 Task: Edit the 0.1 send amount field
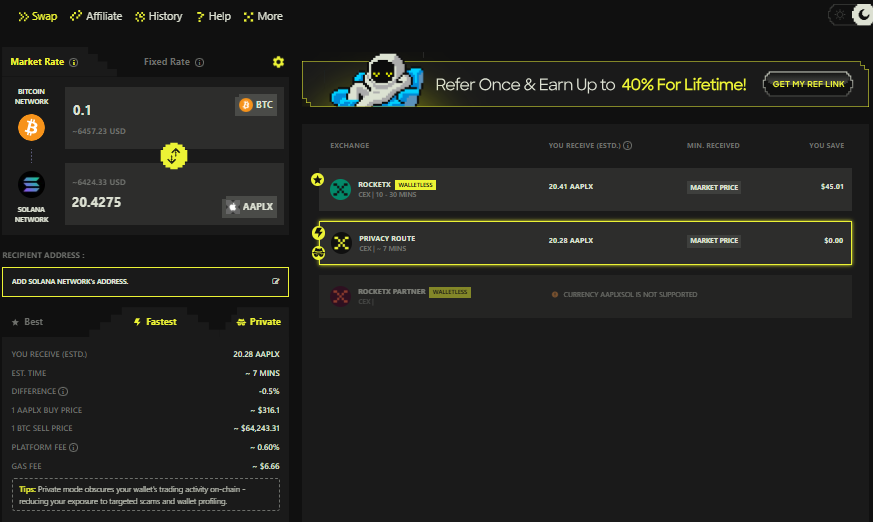[x=82, y=110]
